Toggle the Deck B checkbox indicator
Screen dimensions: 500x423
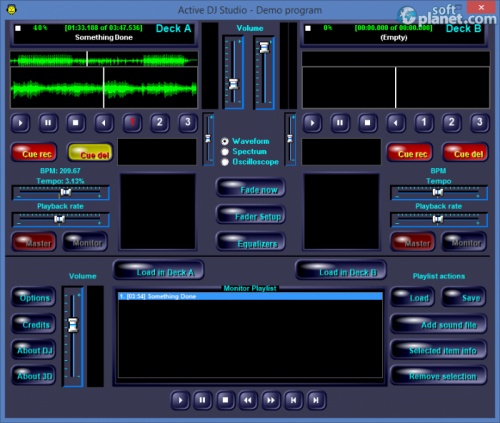tap(308, 28)
